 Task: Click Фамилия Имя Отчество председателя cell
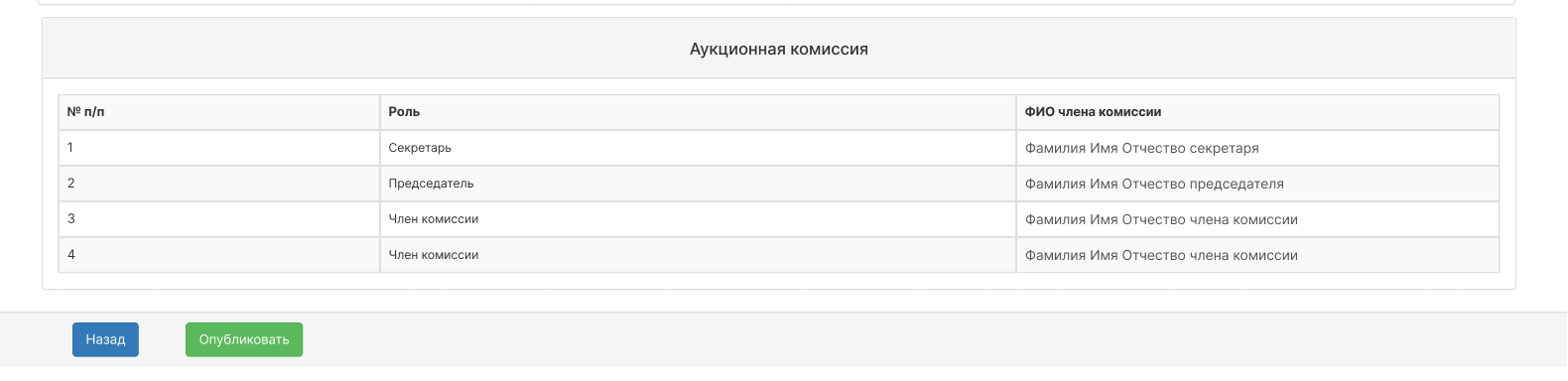1257,184
